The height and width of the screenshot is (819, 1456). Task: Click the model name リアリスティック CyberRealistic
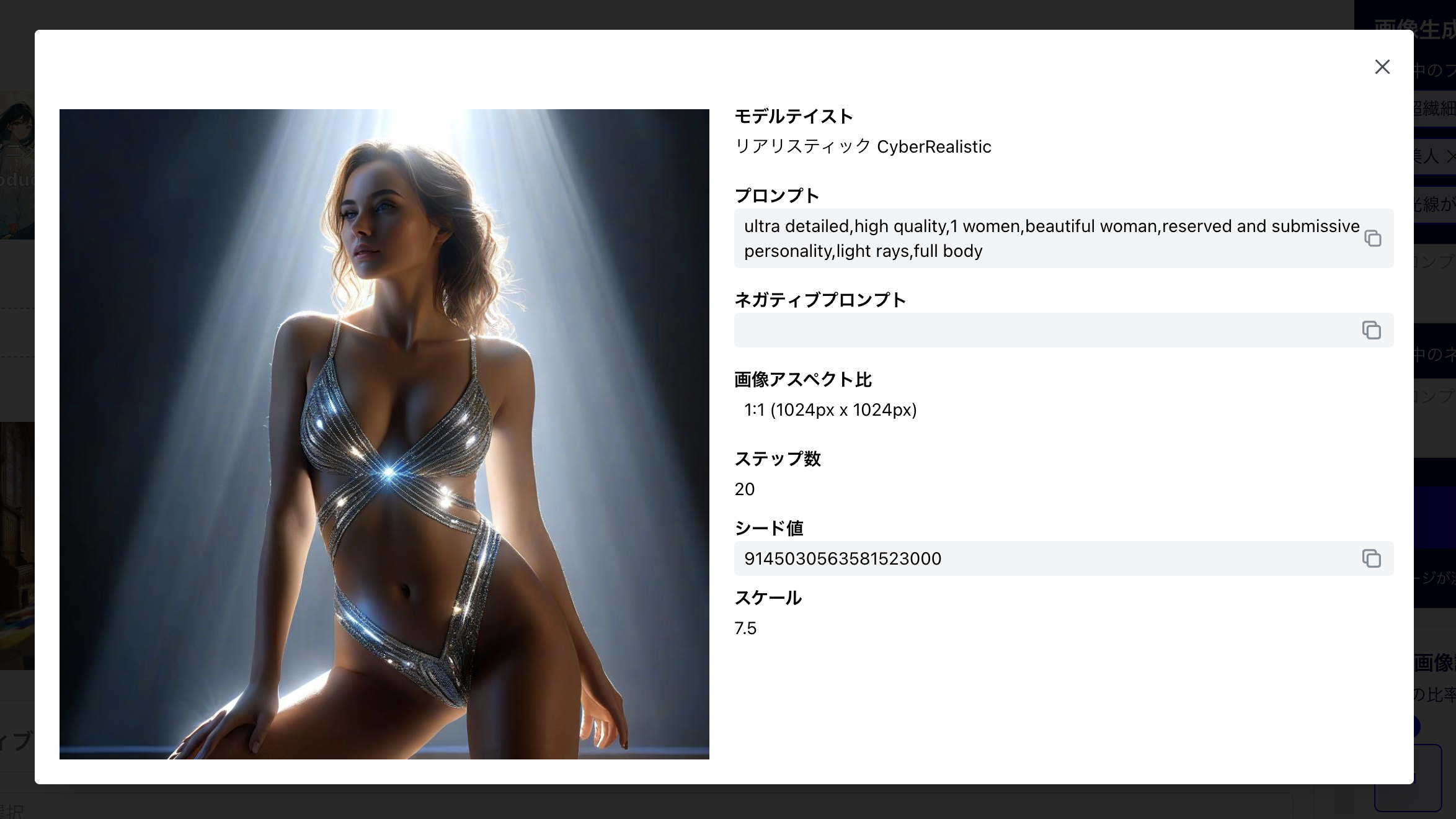click(x=863, y=146)
